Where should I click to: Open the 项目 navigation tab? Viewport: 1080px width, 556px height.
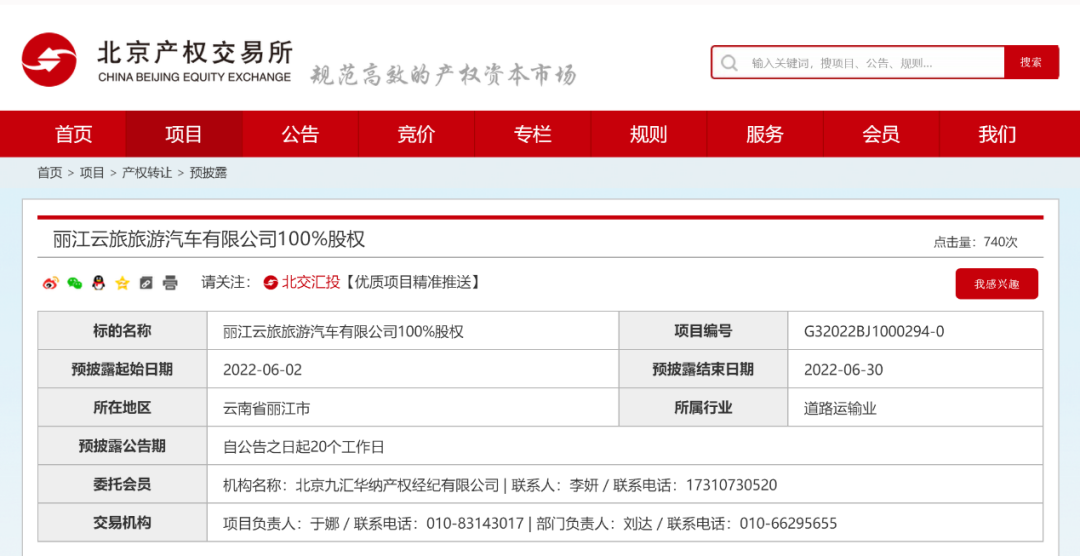click(184, 134)
